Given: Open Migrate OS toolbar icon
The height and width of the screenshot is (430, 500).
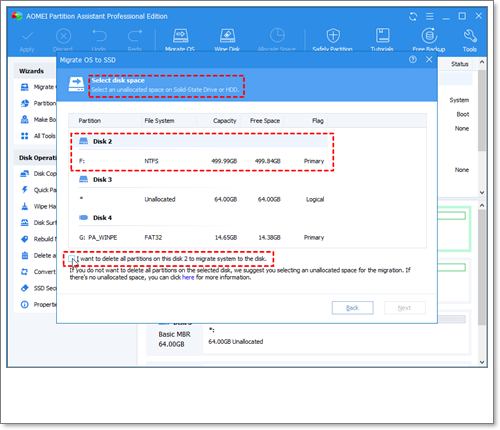Looking at the screenshot, I should pos(180,36).
